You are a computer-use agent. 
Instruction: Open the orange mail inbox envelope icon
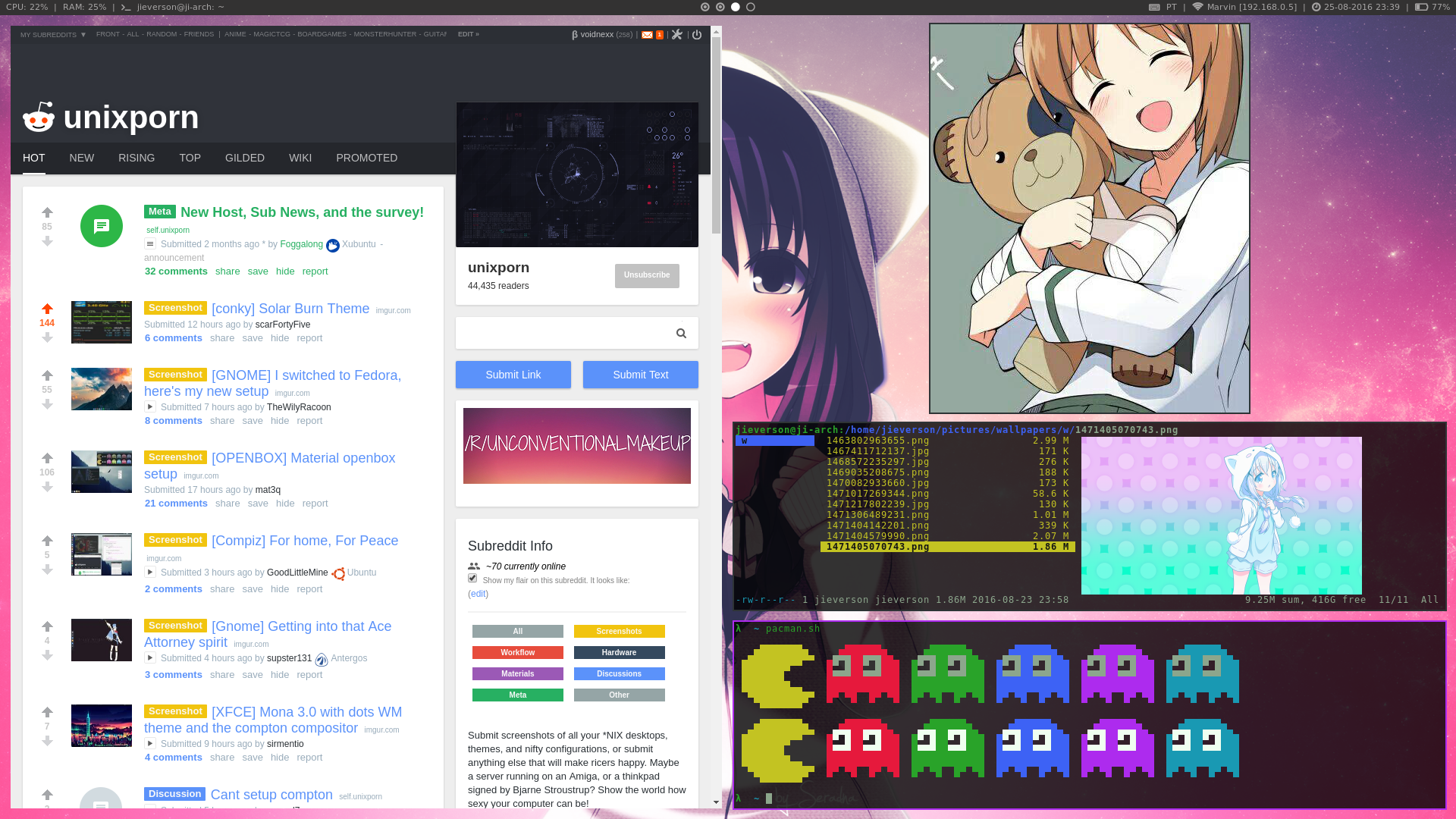click(x=647, y=35)
